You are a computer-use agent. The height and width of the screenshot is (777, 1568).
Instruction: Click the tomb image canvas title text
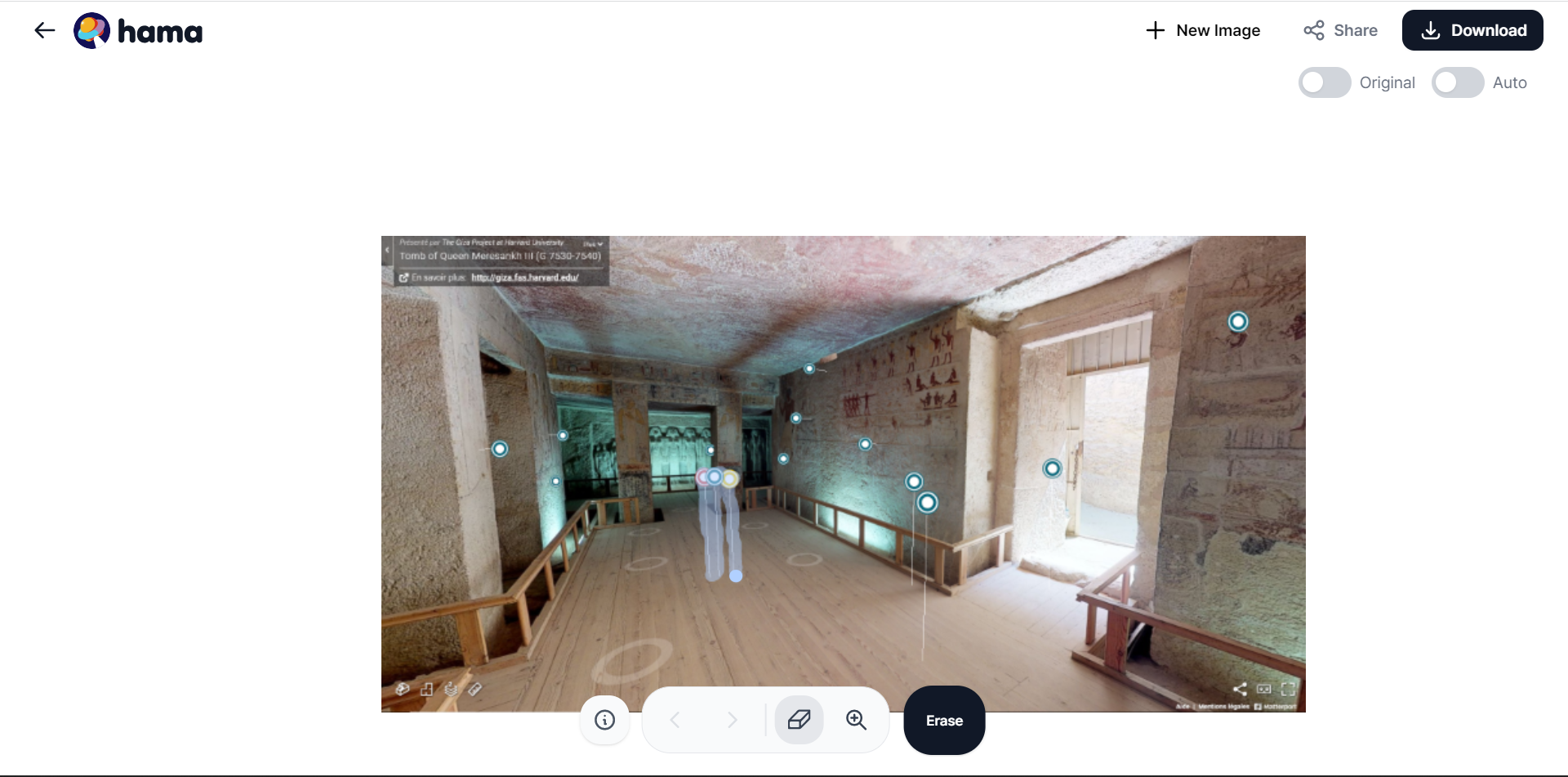coord(500,255)
